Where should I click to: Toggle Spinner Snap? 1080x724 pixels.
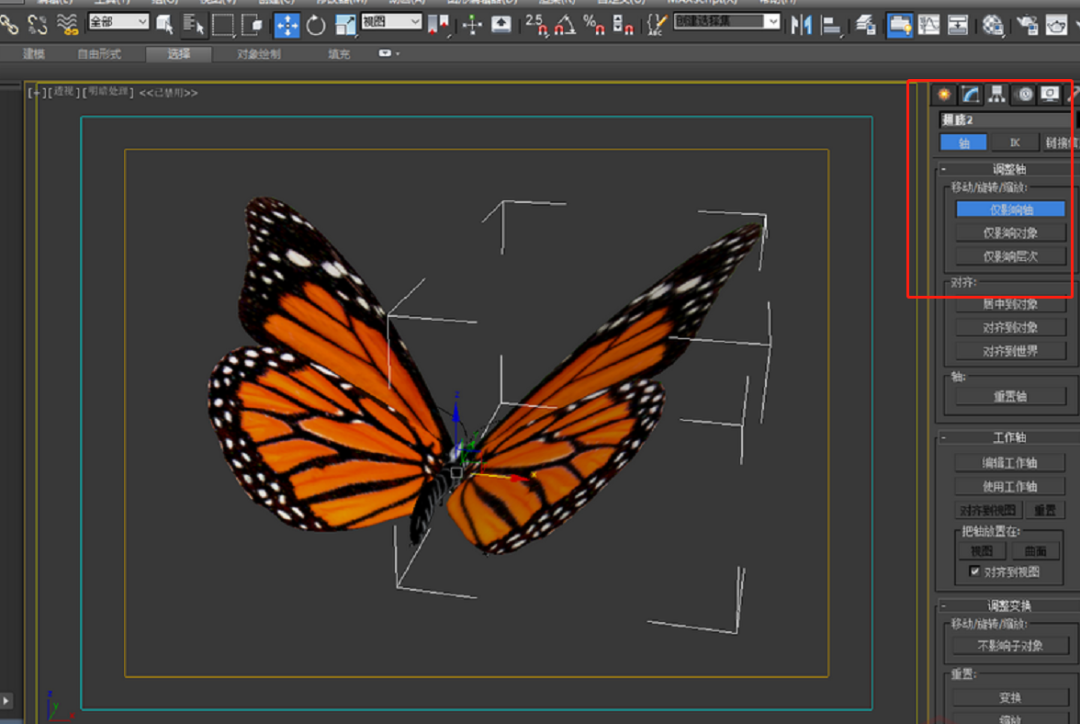623,25
